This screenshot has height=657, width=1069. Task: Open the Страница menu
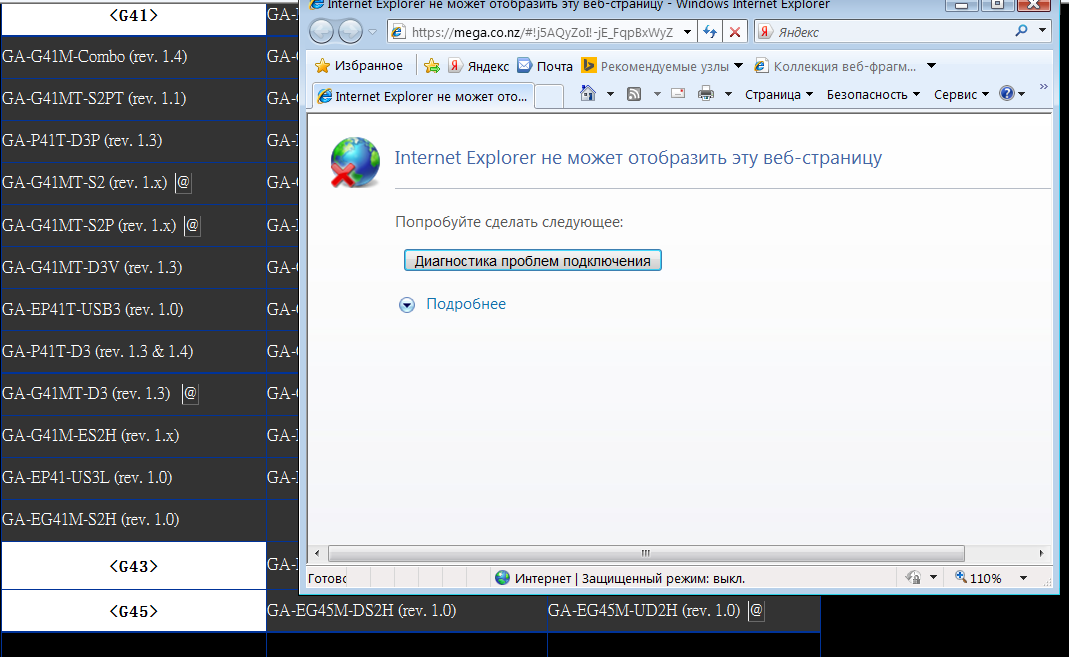[779, 95]
